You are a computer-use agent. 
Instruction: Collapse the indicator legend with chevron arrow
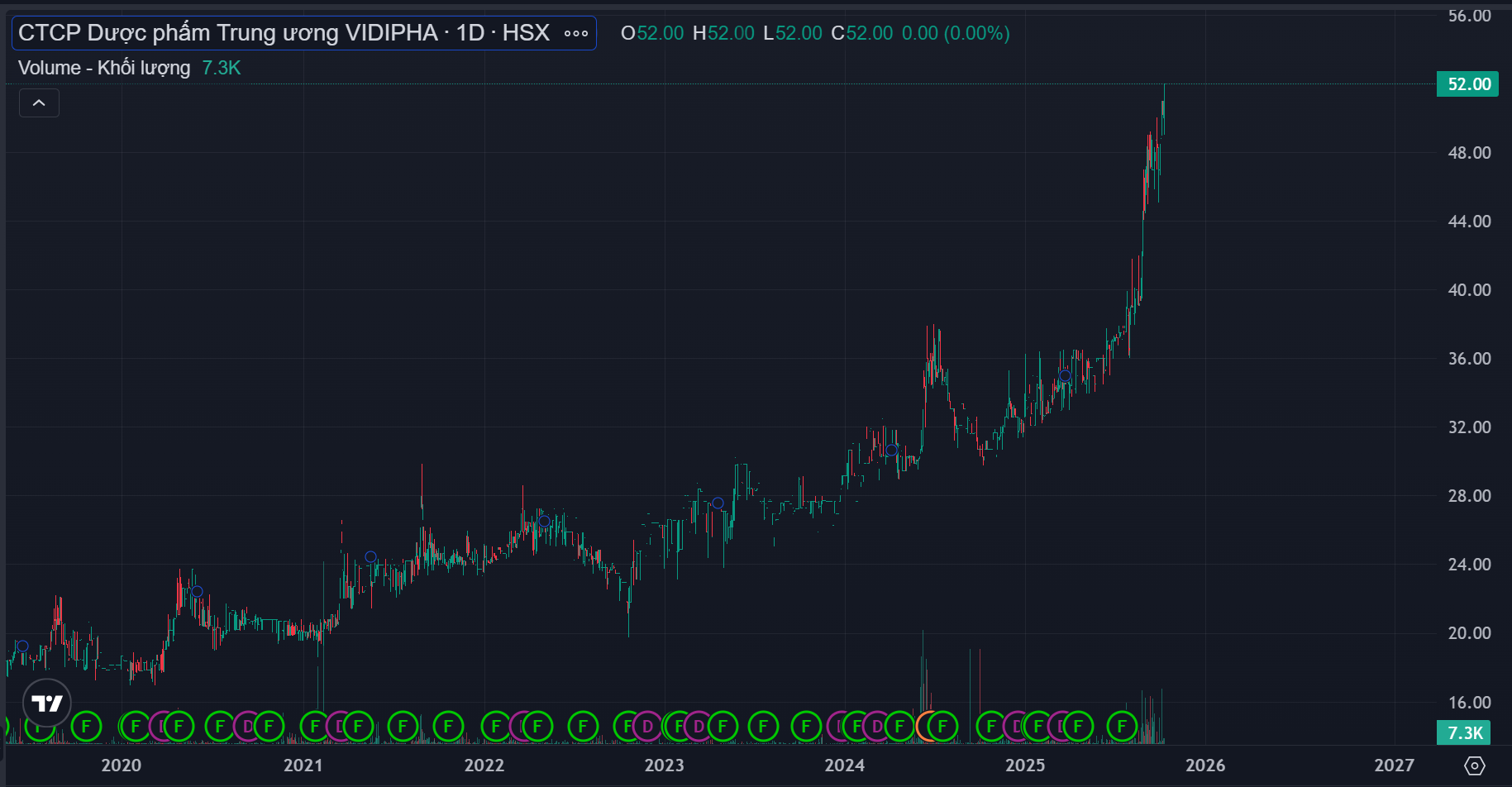tap(39, 103)
